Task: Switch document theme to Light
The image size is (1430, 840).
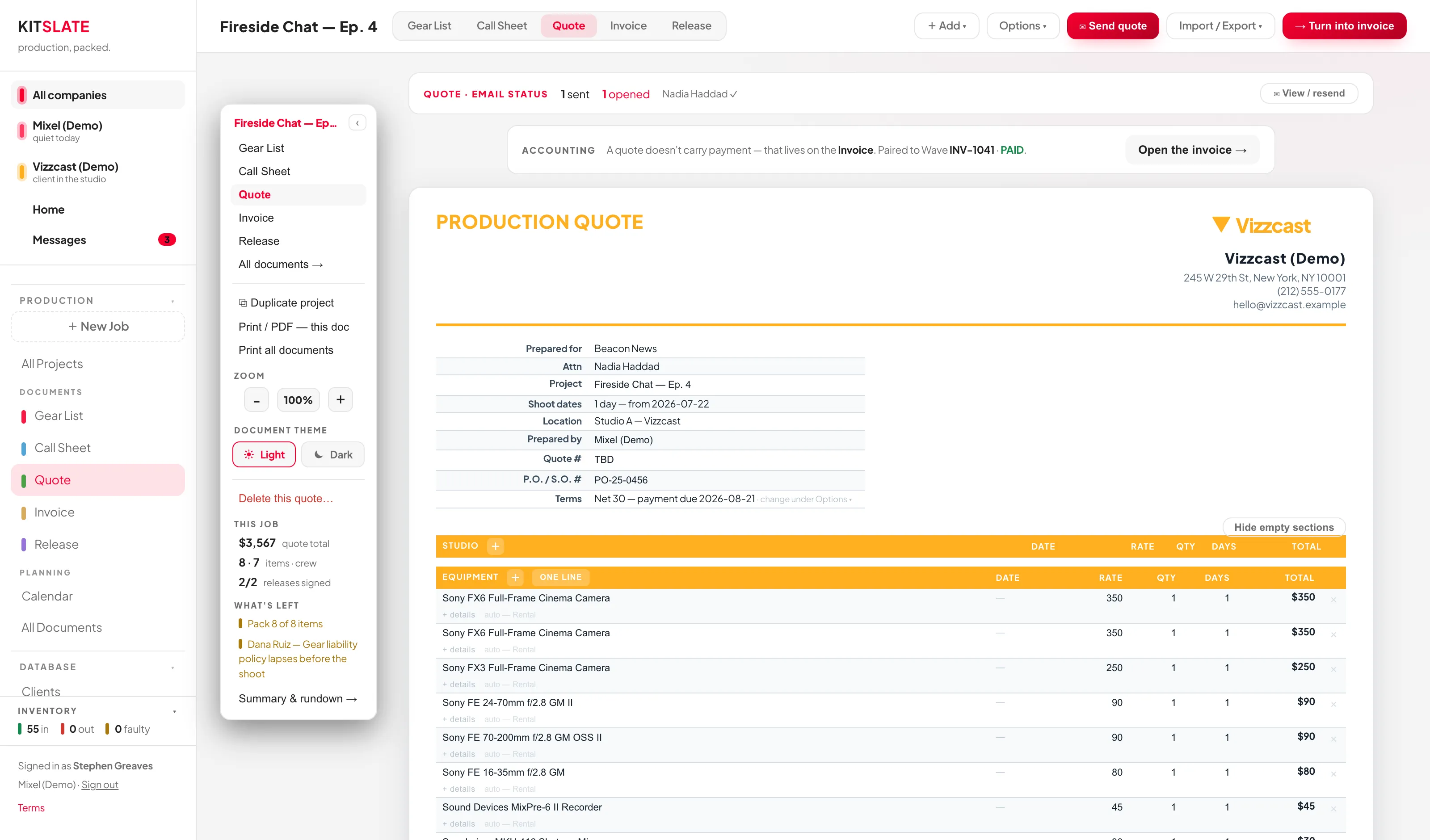Action: [264, 454]
